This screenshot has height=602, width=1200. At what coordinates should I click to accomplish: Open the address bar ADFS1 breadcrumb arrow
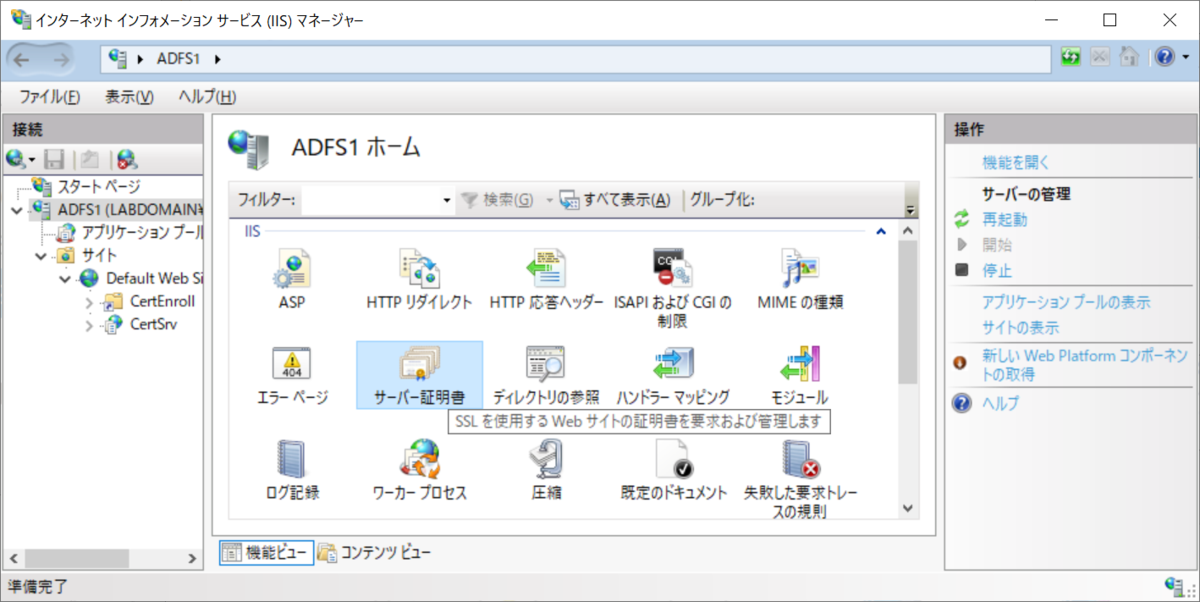[x=217, y=59]
